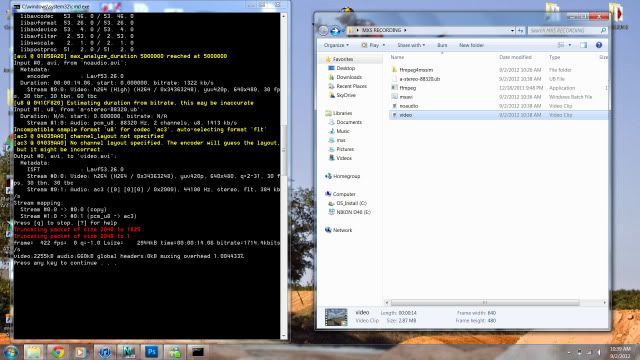
Task: Click the SkyDrive icon in navigation pane
Action: (x=331, y=95)
